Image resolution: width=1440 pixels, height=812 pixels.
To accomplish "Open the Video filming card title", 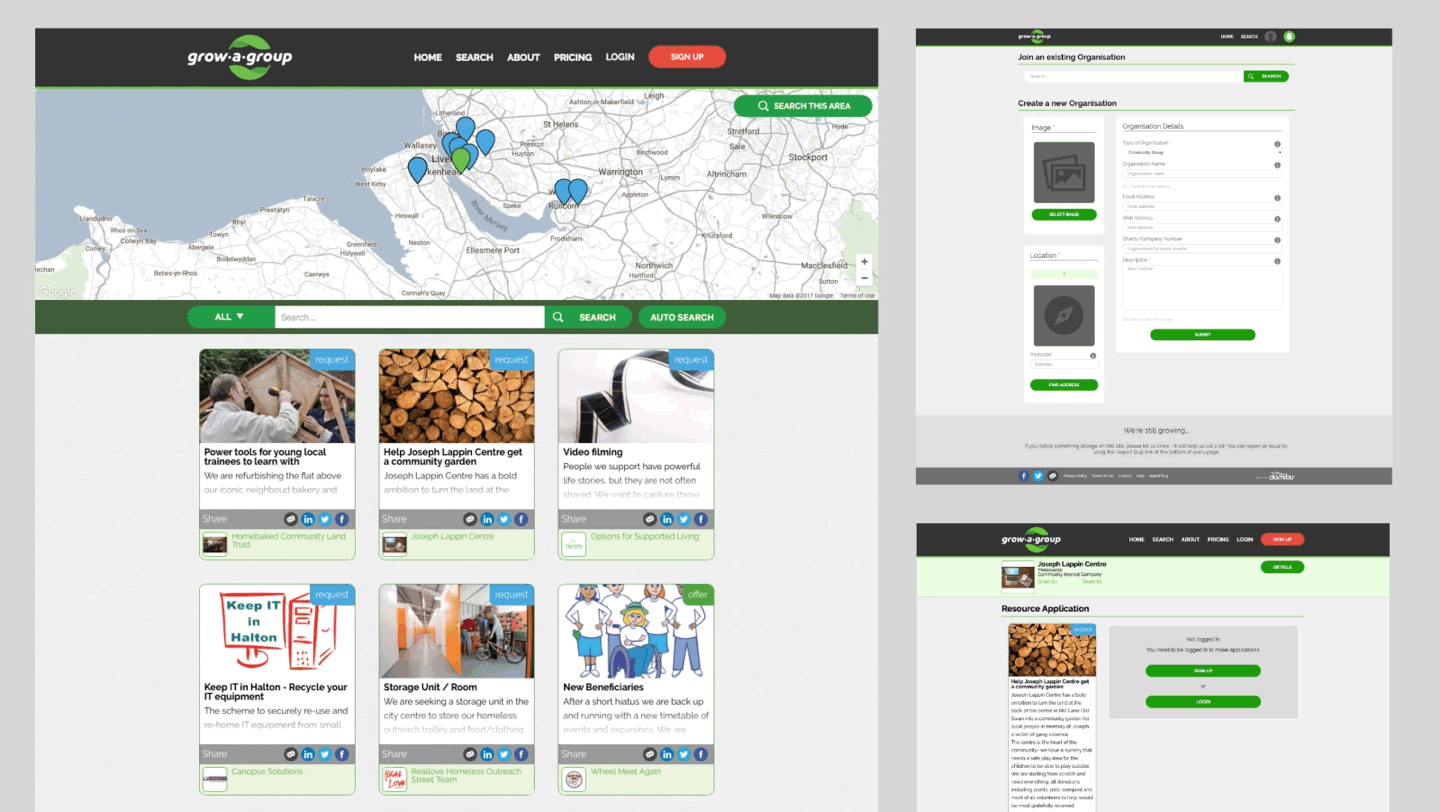I will pyautogui.click(x=592, y=452).
